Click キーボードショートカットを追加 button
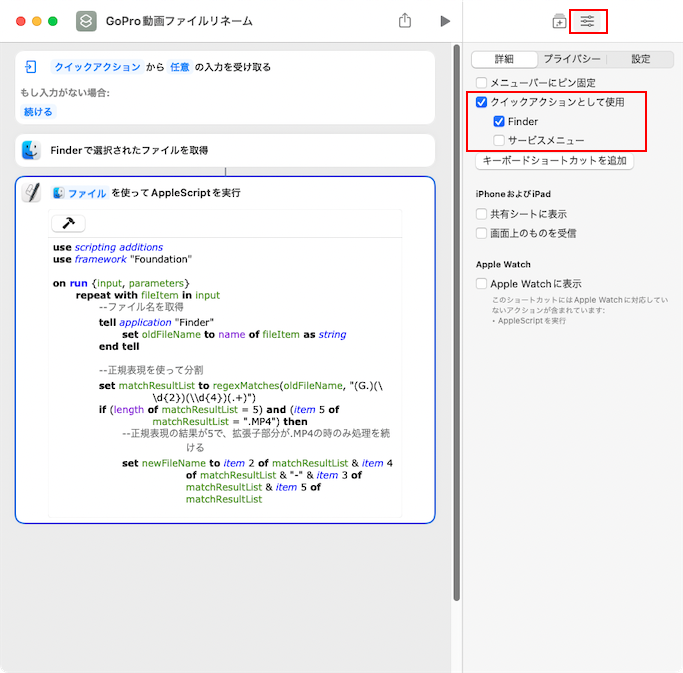 [x=553, y=161]
